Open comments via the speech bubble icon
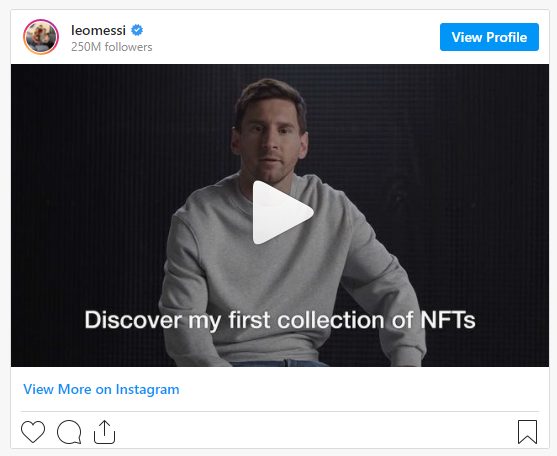The width and height of the screenshot is (557, 456). 69,432
